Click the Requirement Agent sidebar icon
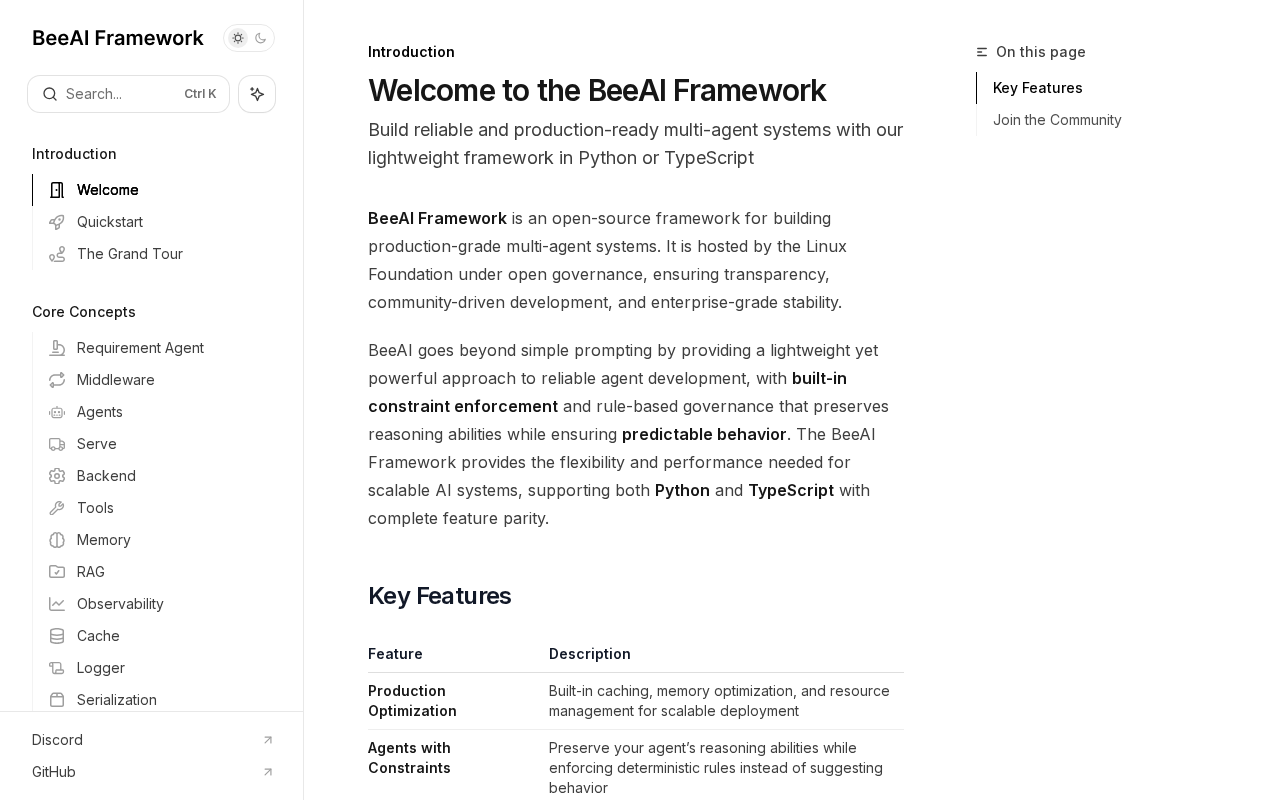The width and height of the screenshot is (1280, 800). tap(57, 348)
